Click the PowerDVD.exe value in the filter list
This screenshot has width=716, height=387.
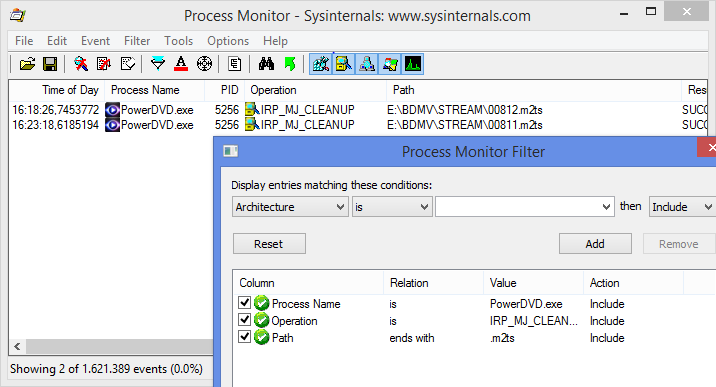(526, 304)
